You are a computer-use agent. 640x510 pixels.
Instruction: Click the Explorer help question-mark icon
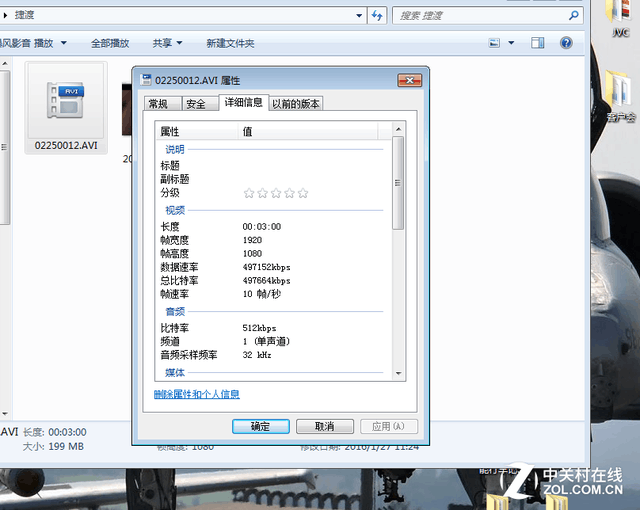[566, 43]
